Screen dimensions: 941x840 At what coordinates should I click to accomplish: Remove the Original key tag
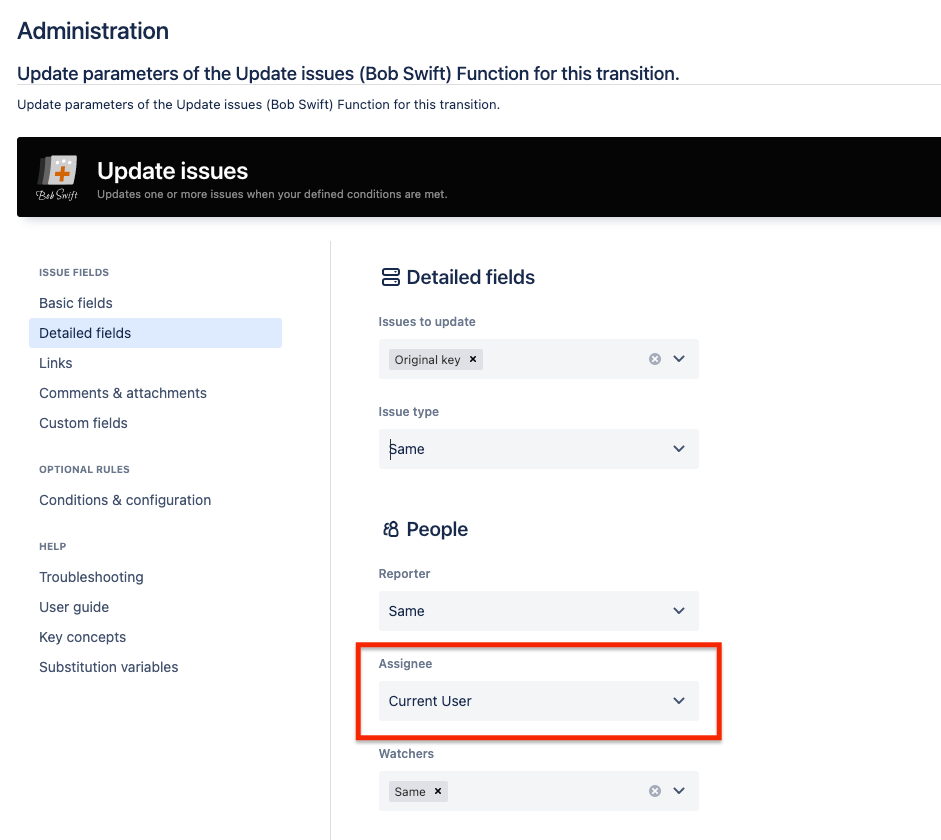click(473, 359)
